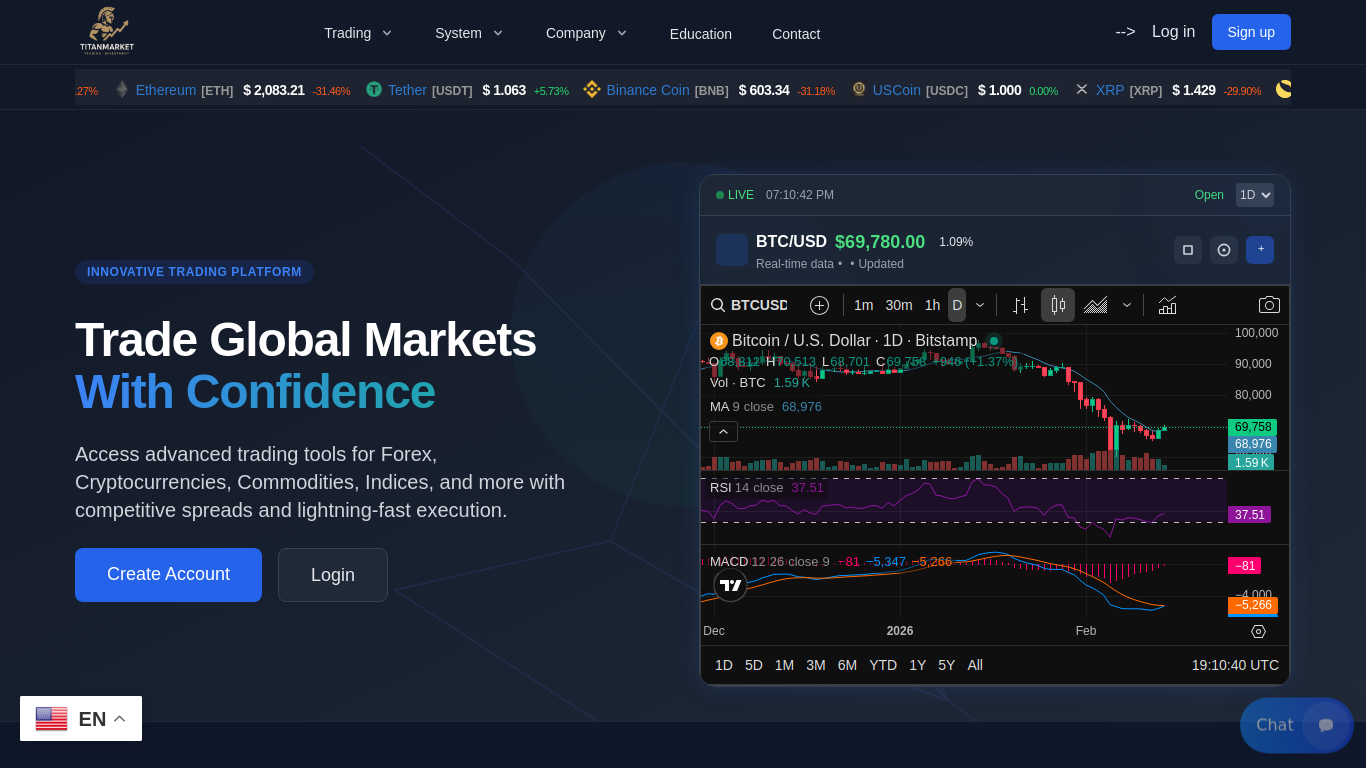The height and width of the screenshot is (768, 1366).
Task: Select the 1M date range
Action: (x=785, y=665)
